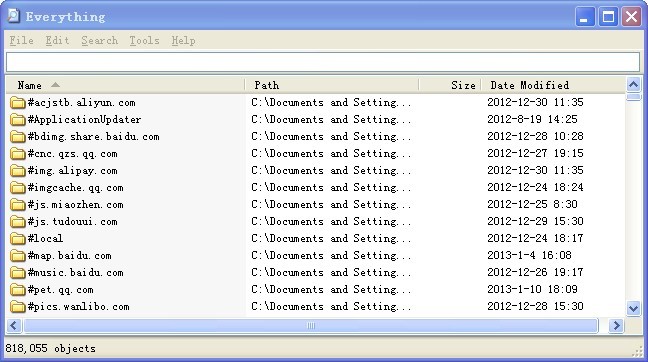Select the #img.alipay.com folder icon
The width and height of the screenshot is (648, 362).
point(17,170)
